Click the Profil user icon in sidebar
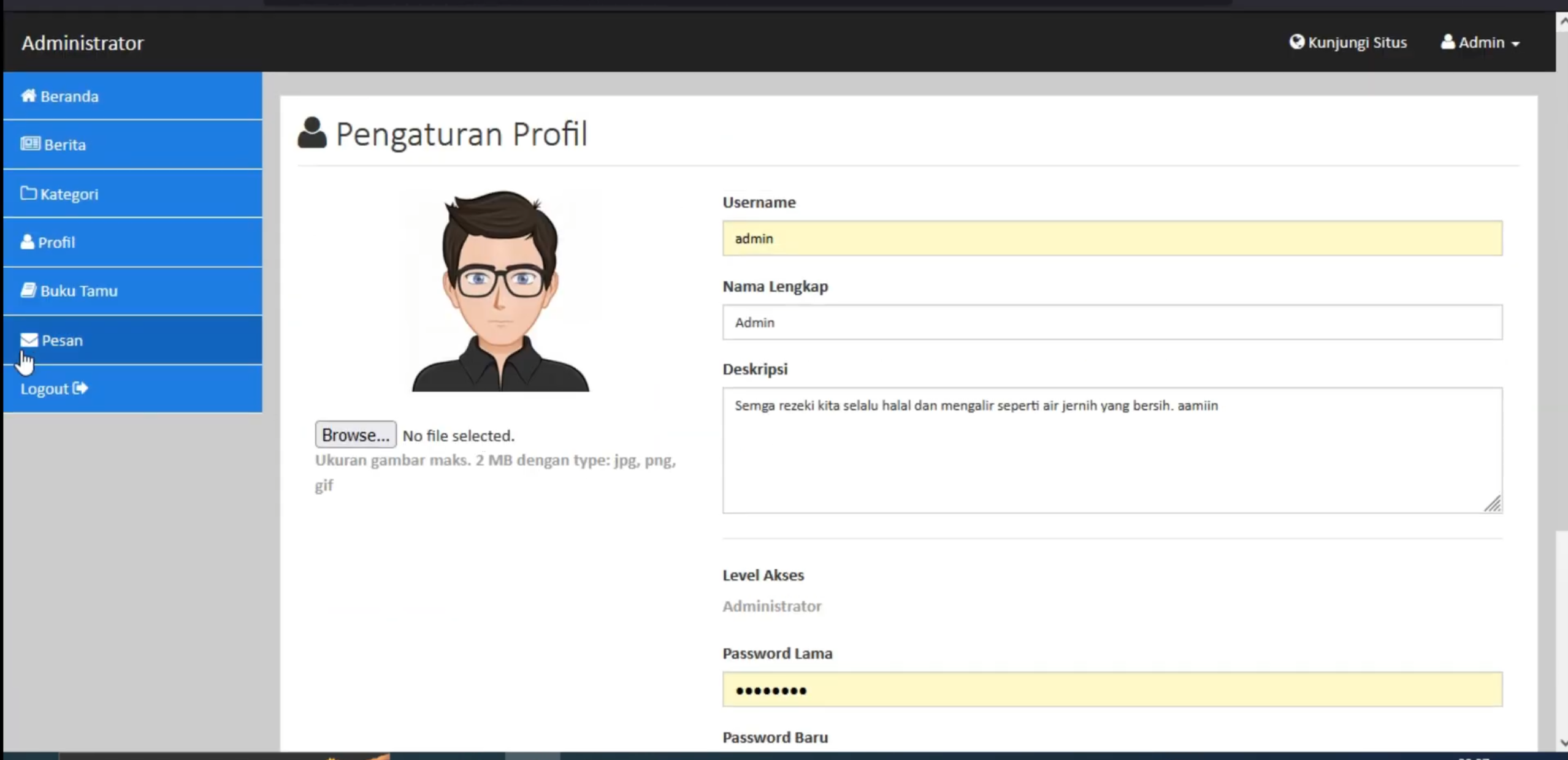The height and width of the screenshot is (760, 1568). coord(27,241)
